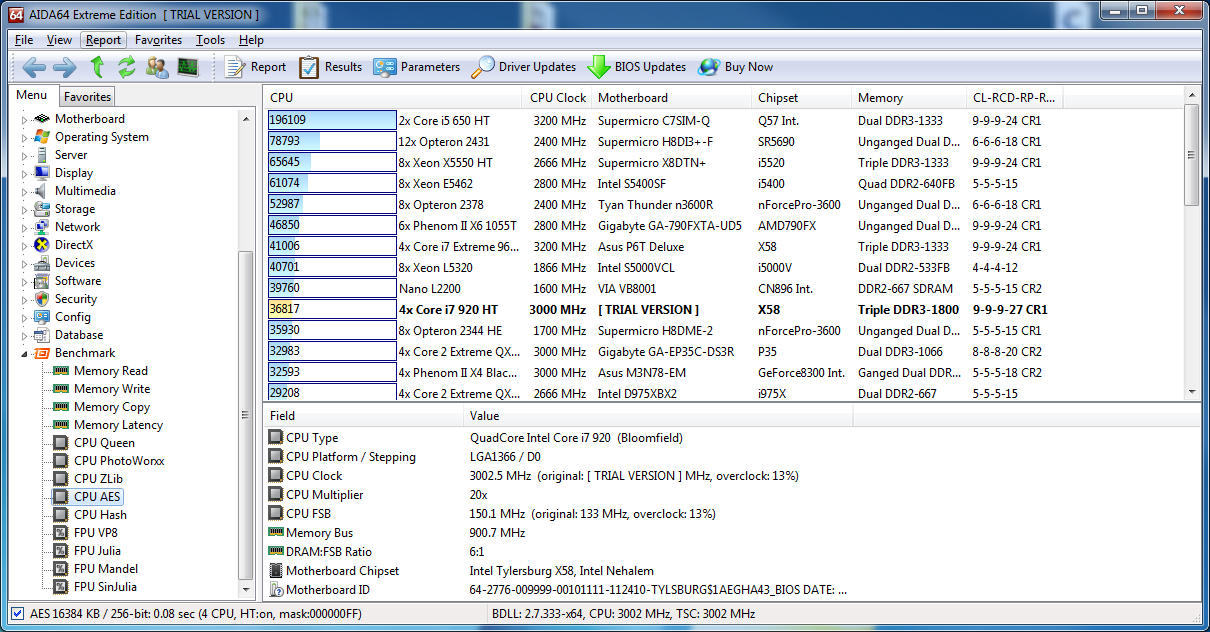Select the Server tree node
This screenshot has height=632, width=1210.
click(71, 155)
